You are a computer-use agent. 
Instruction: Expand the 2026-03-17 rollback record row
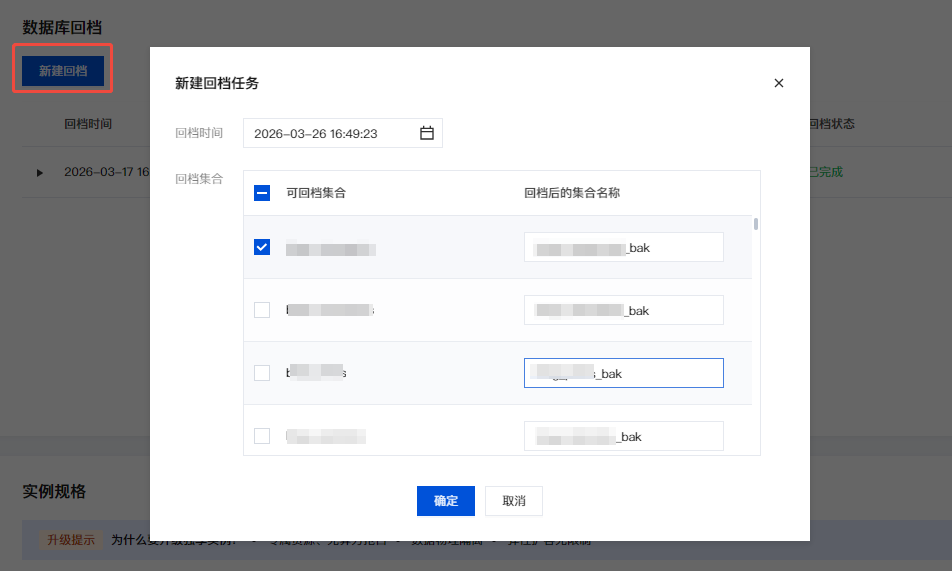click(x=40, y=173)
